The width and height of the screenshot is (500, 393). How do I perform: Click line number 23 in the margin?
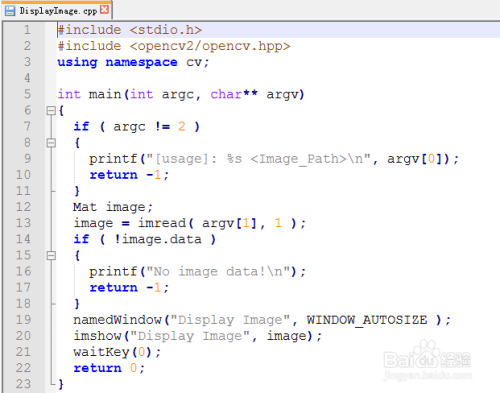coord(23,384)
